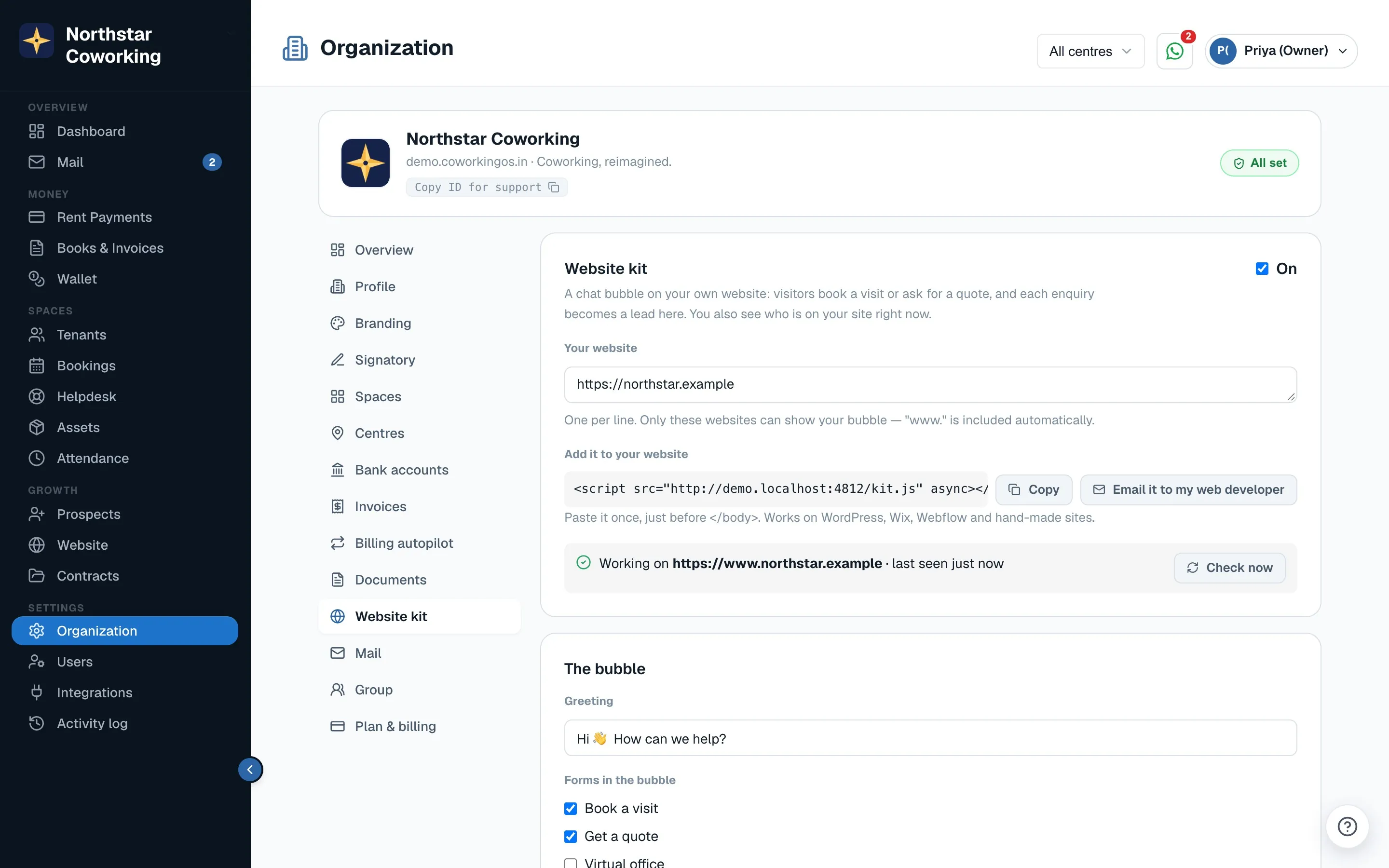Click the Greeting text field
The height and width of the screenshot is (868, 1389).
pyautogui.click(x=930, y=738)
